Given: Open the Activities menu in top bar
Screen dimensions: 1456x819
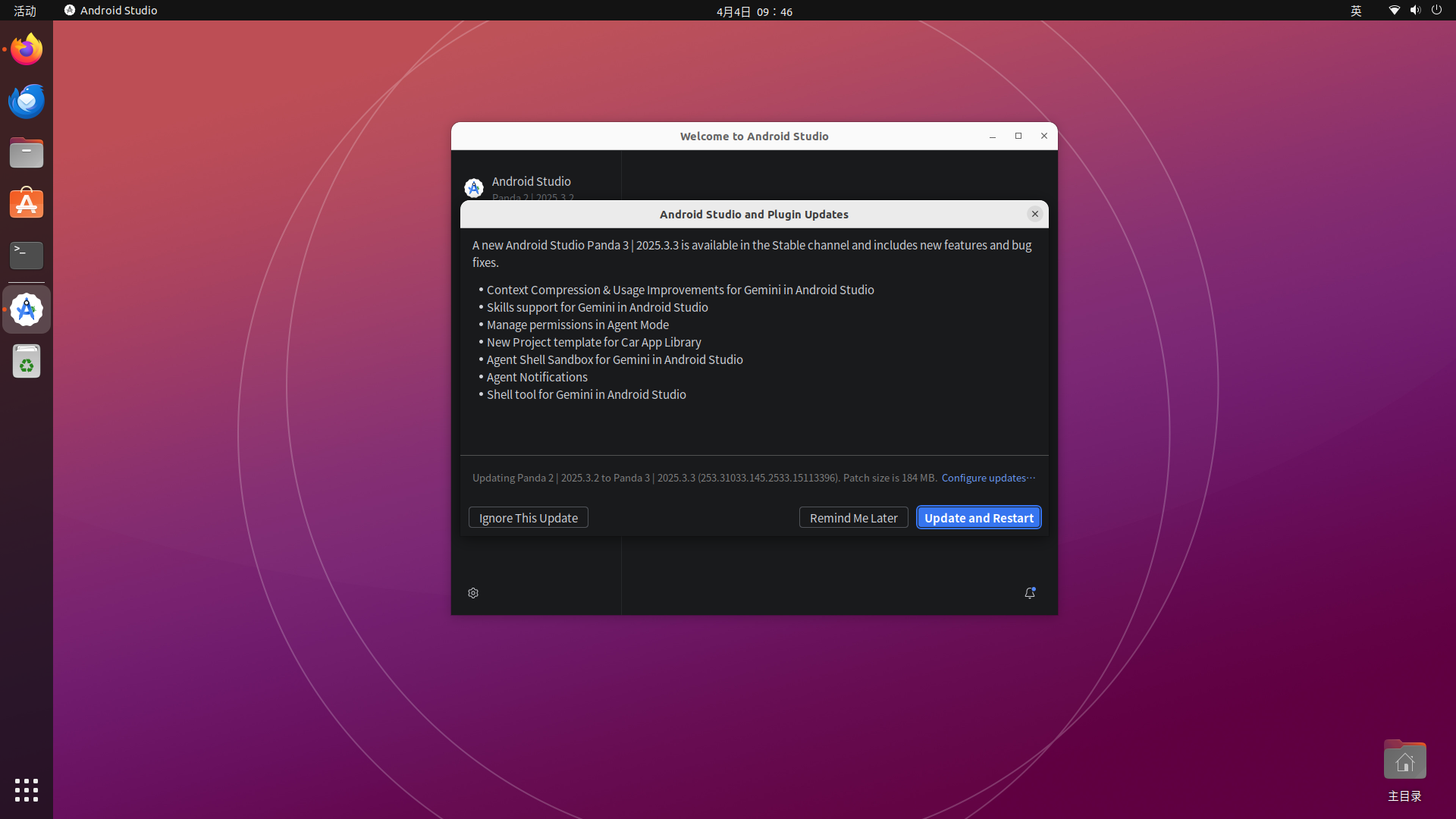Looking at the screenshot, I should click(25, 11).
